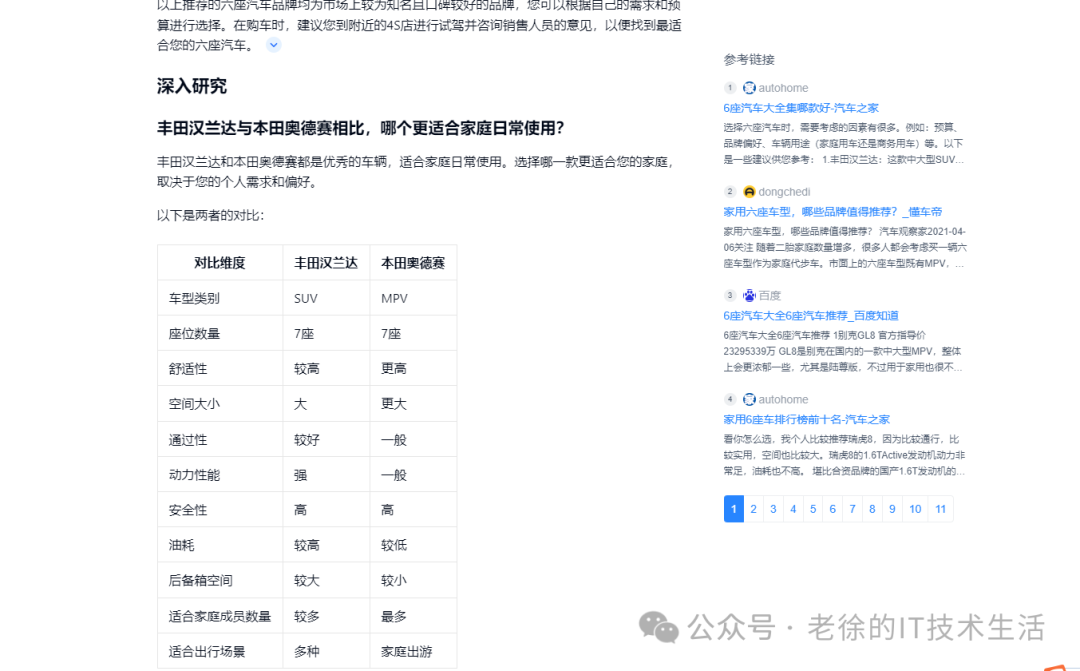Click the 通过性 row label
The height and width of the screenshot is (671, 1080).
188,440
